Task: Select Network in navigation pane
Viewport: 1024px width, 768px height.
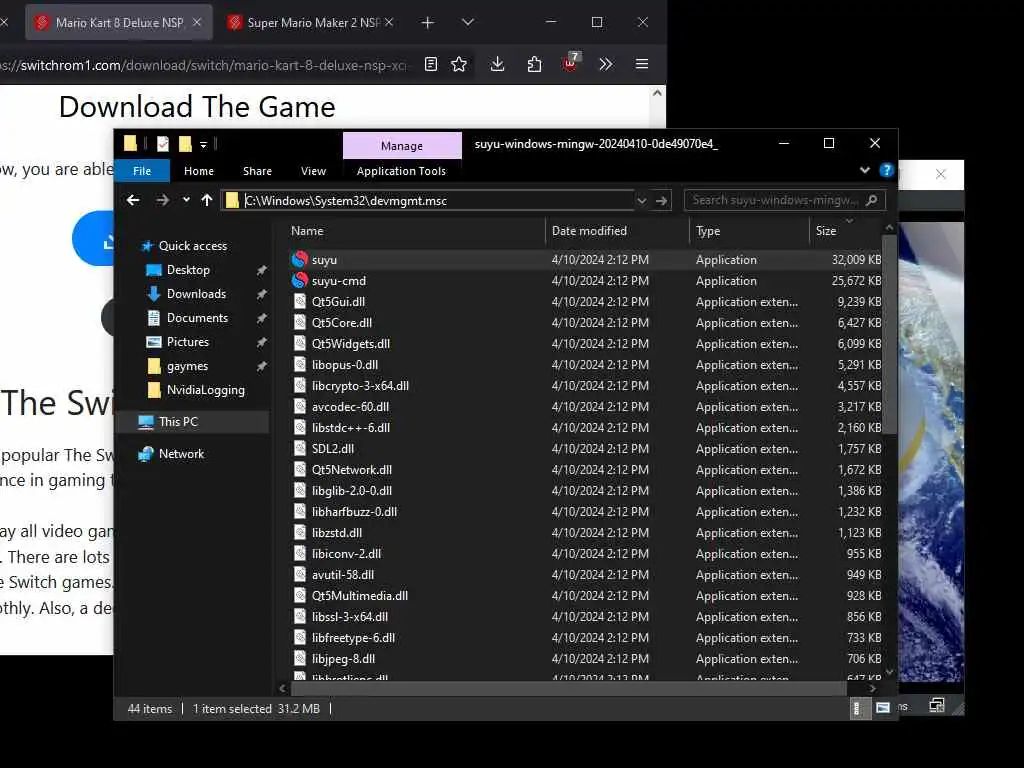Action: pos(181,454)
